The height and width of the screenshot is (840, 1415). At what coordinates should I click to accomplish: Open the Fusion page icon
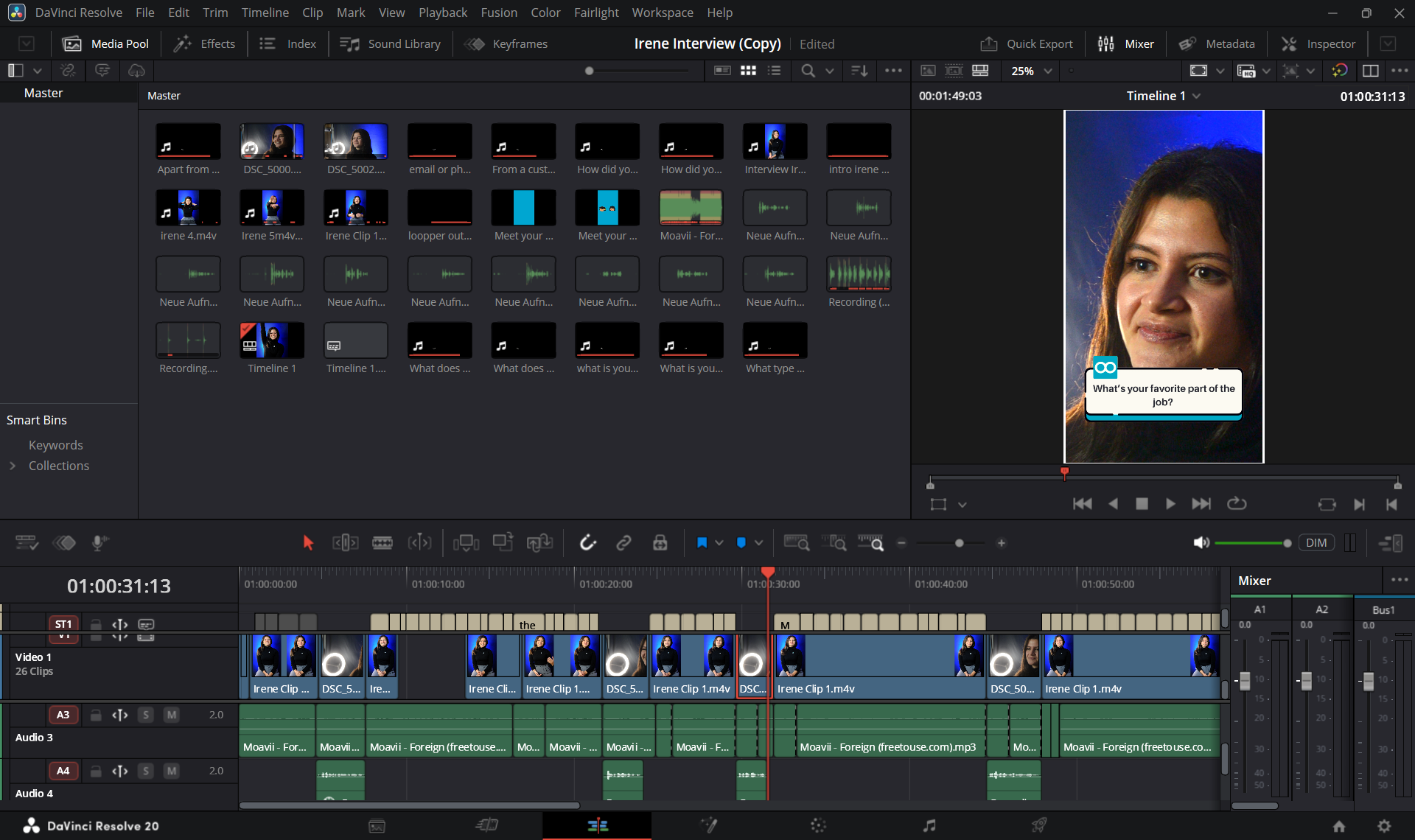(708, 825)
